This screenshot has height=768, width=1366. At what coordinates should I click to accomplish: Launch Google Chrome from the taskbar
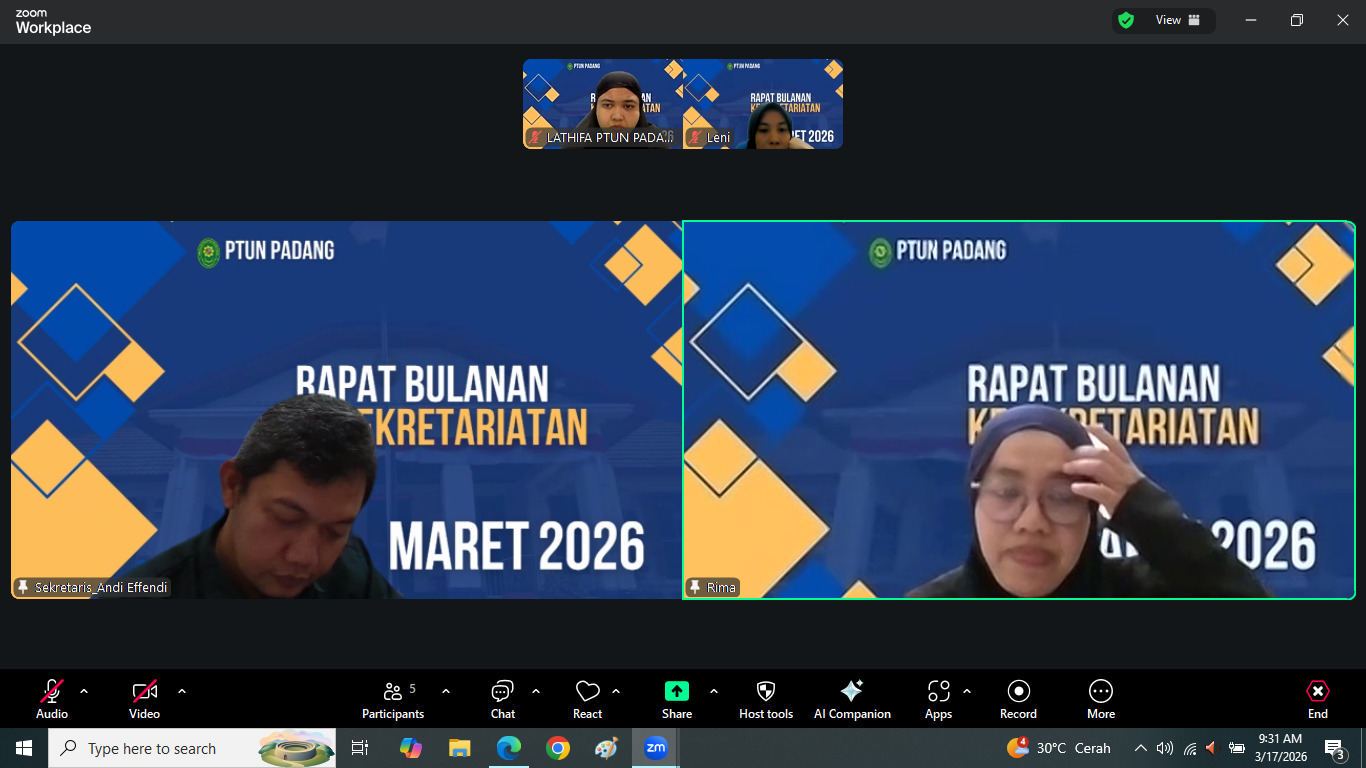coord(558,748)
